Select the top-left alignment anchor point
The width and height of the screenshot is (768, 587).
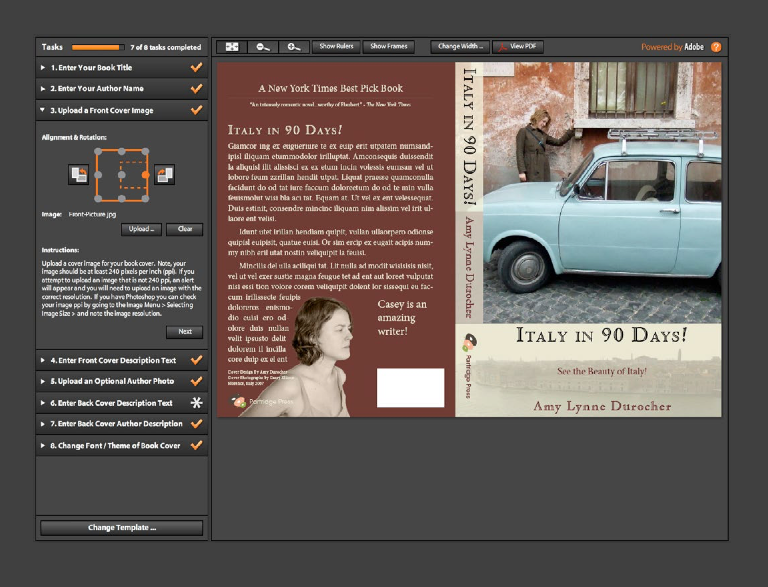click(x=97, y=151)
